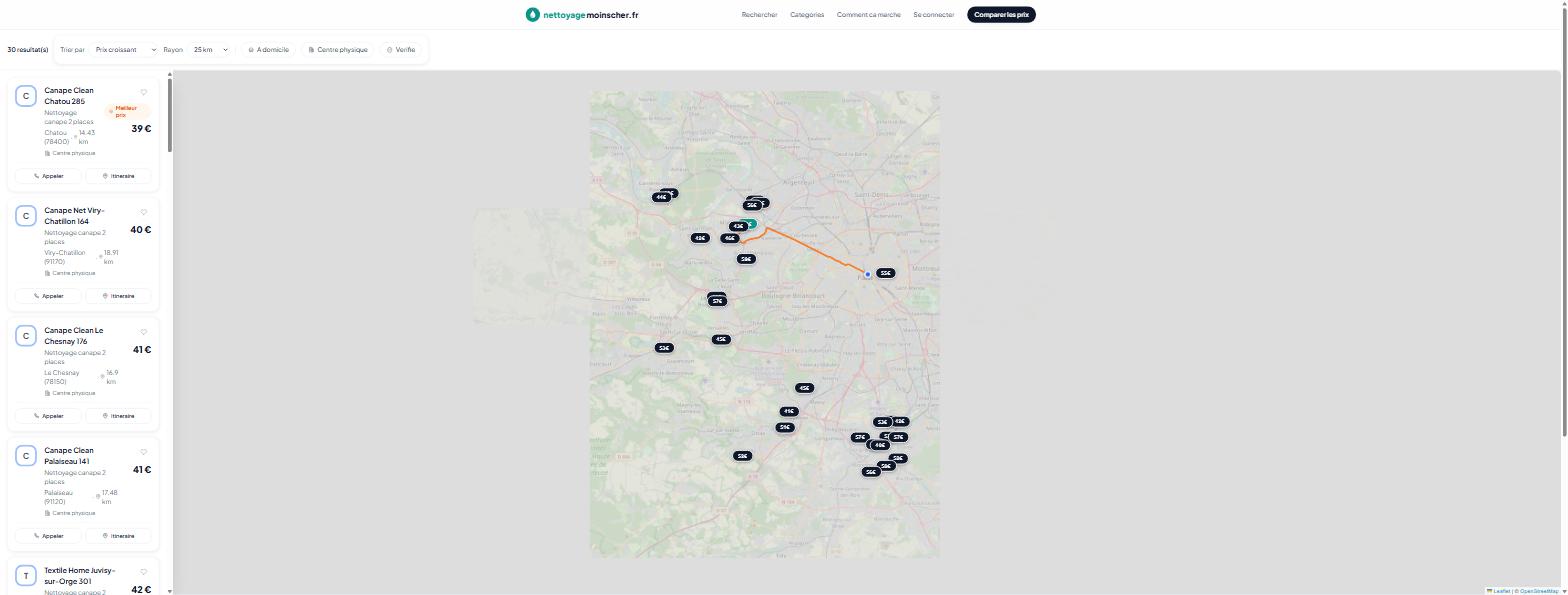The height and width of the screenshot is (595, 1568).
Task: Enable the Verifie filter
Action: 401,50
